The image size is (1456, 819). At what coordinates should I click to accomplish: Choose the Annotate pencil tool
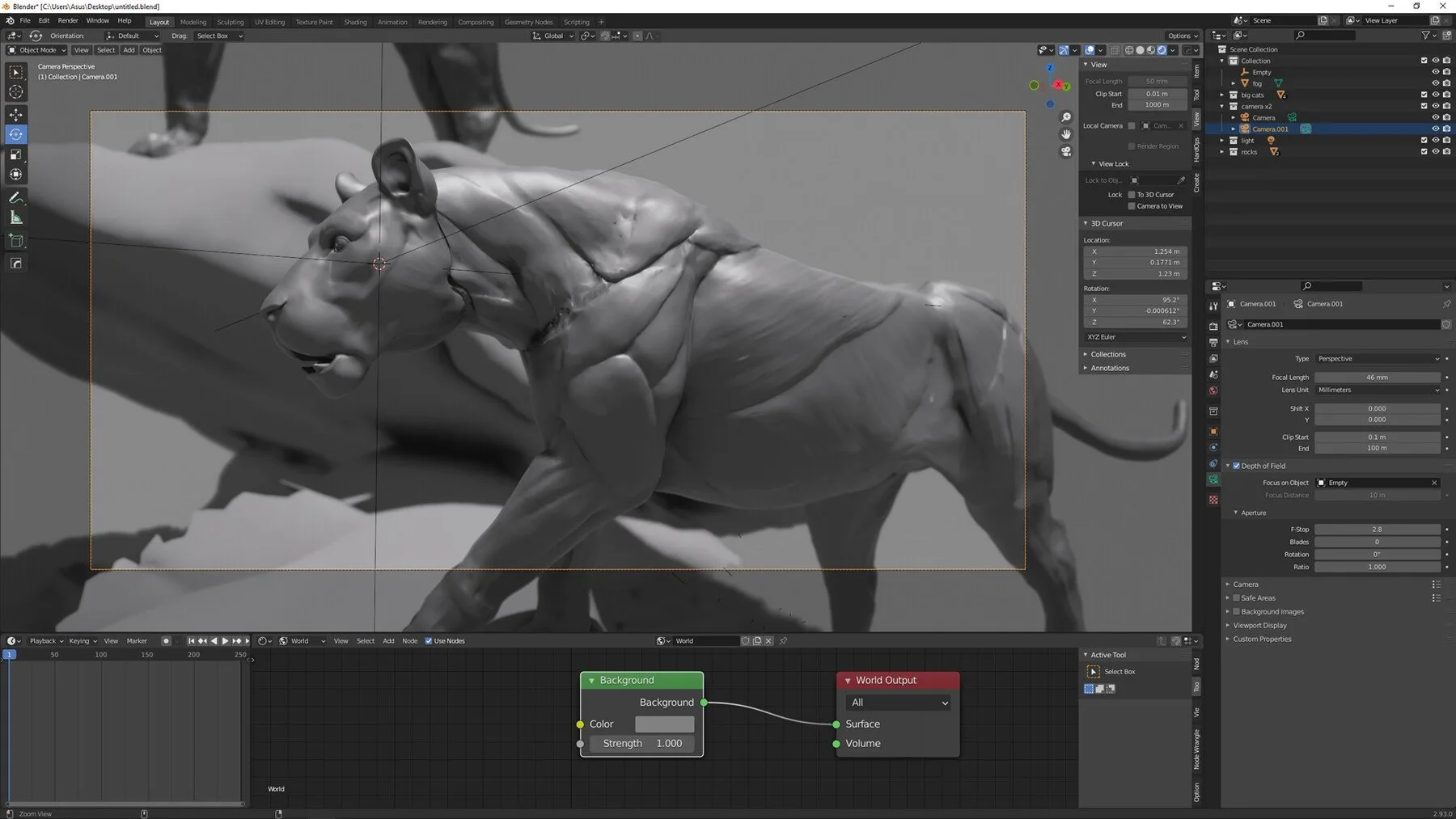pyautogui.click(x=16, y=197)
